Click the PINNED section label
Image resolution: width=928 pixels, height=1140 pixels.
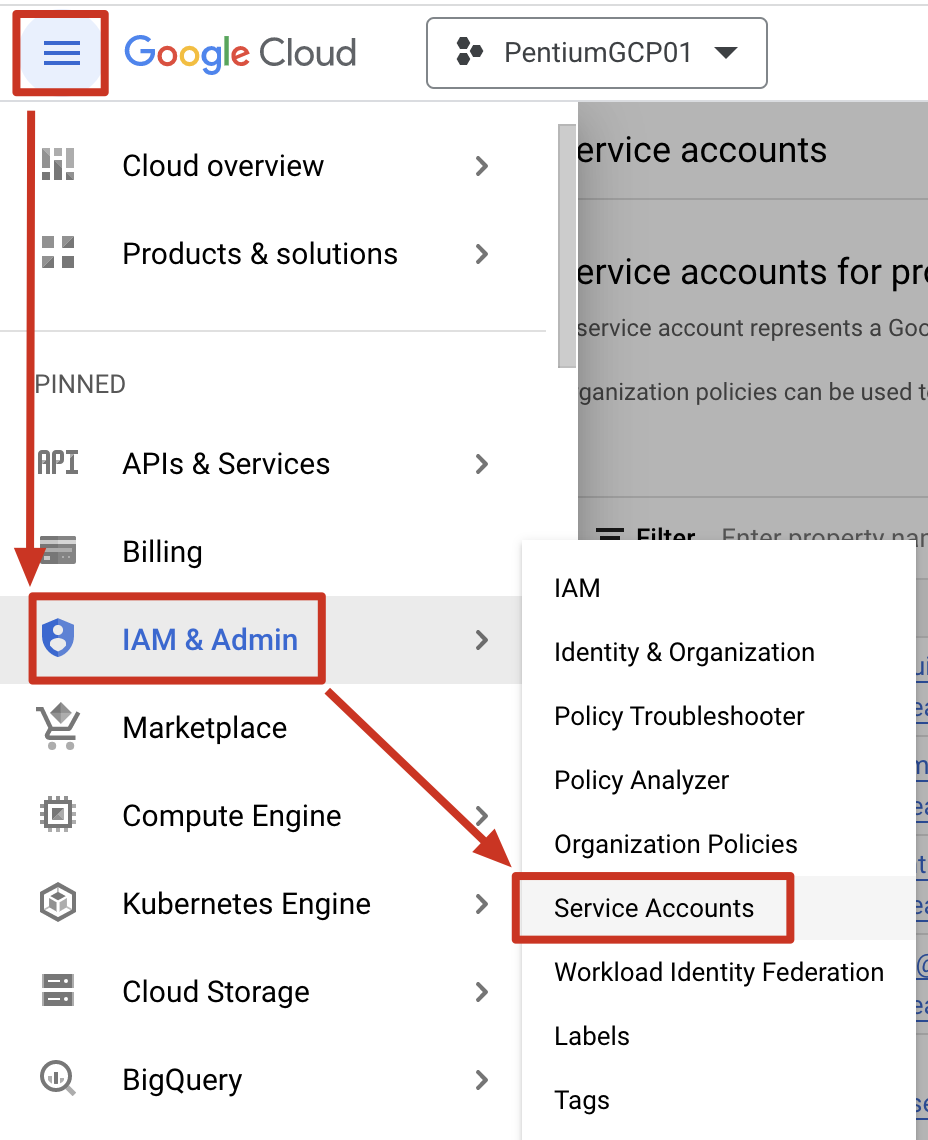[x=80, y=384]
